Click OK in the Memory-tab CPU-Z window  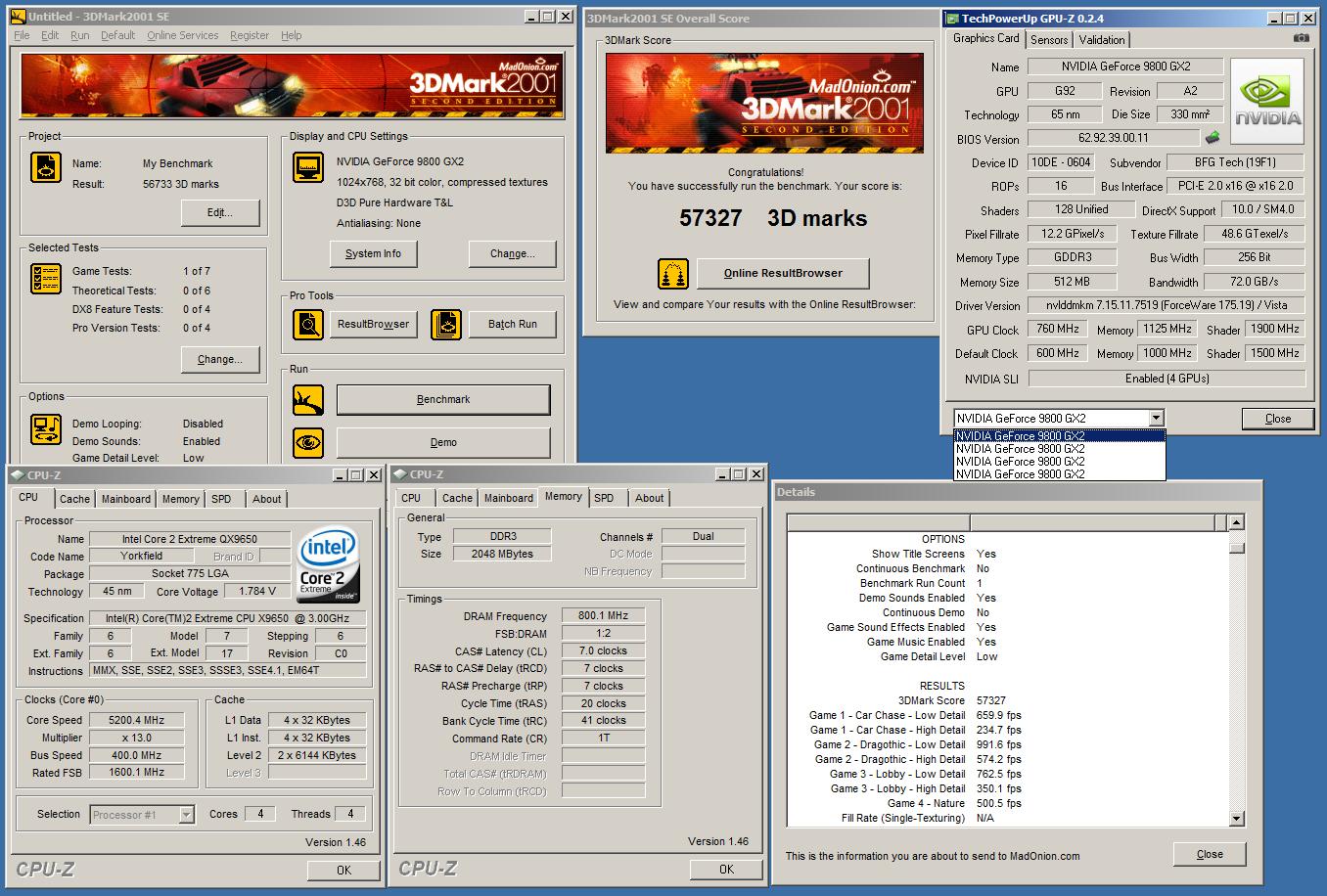(726, 869)
